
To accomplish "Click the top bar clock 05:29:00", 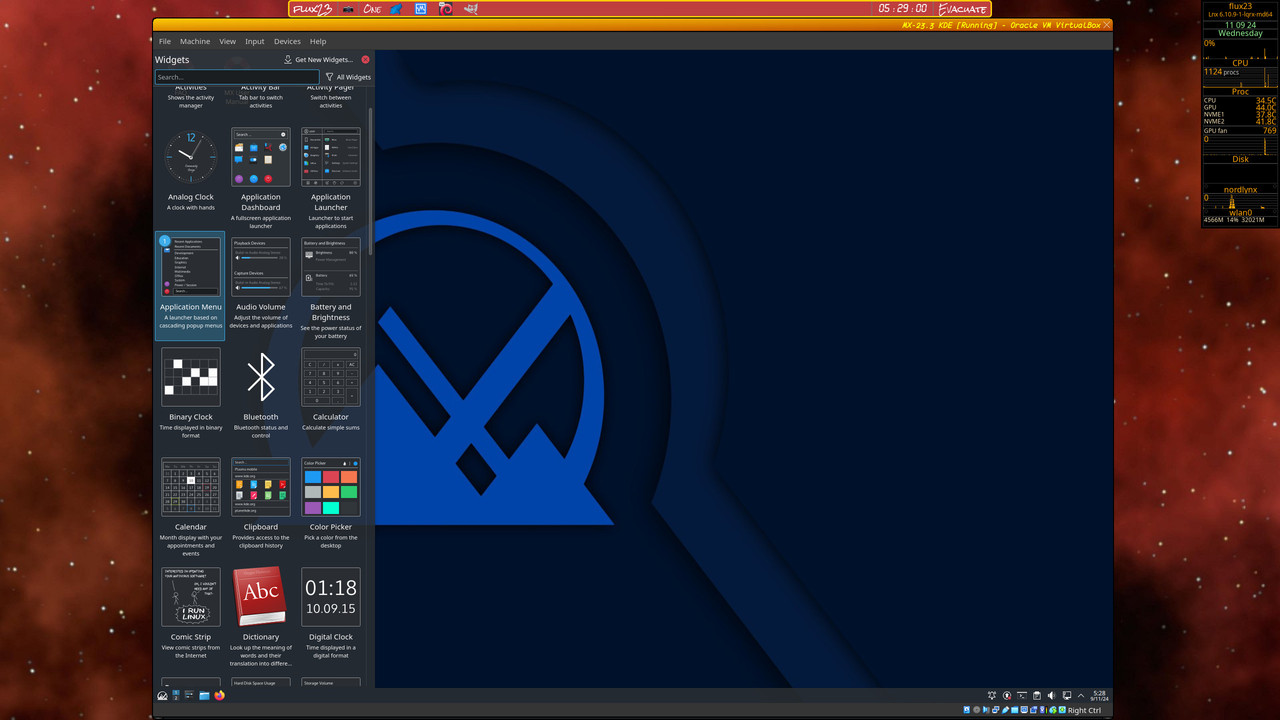I will (x=903, y=9).
